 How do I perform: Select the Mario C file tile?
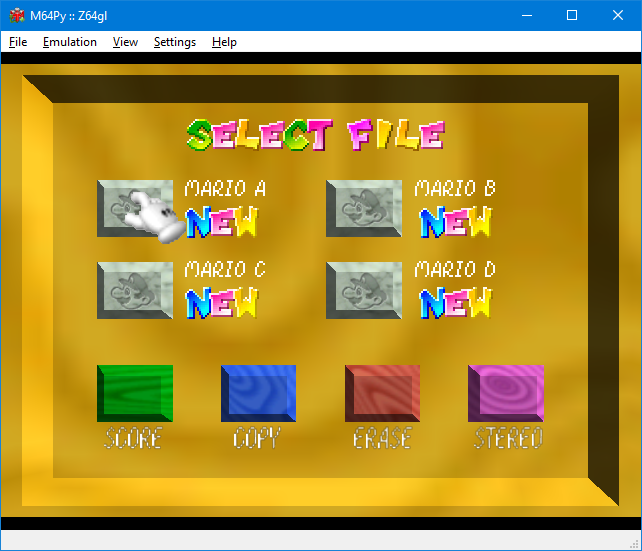point(135,290)
